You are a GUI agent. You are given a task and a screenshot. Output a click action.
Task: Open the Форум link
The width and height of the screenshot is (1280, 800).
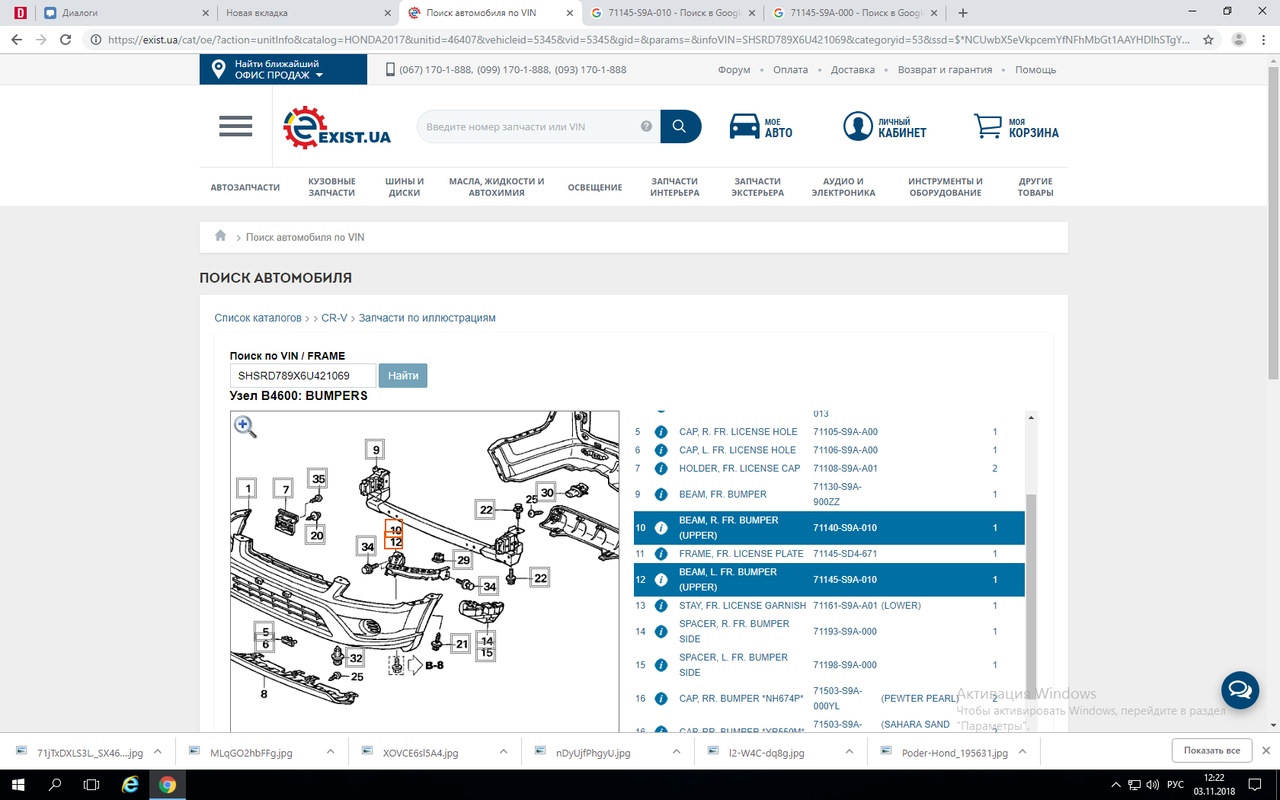tap(734, 70)
